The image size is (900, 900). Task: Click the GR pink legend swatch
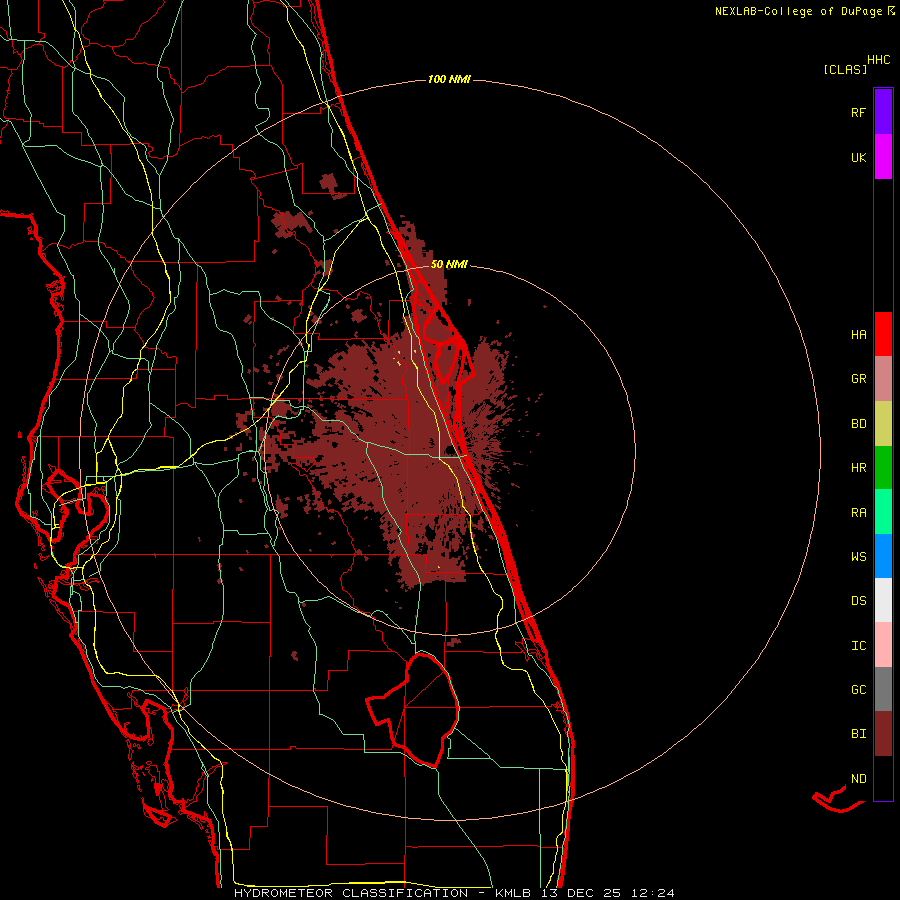pyautogui.click(x=883, y=379)
